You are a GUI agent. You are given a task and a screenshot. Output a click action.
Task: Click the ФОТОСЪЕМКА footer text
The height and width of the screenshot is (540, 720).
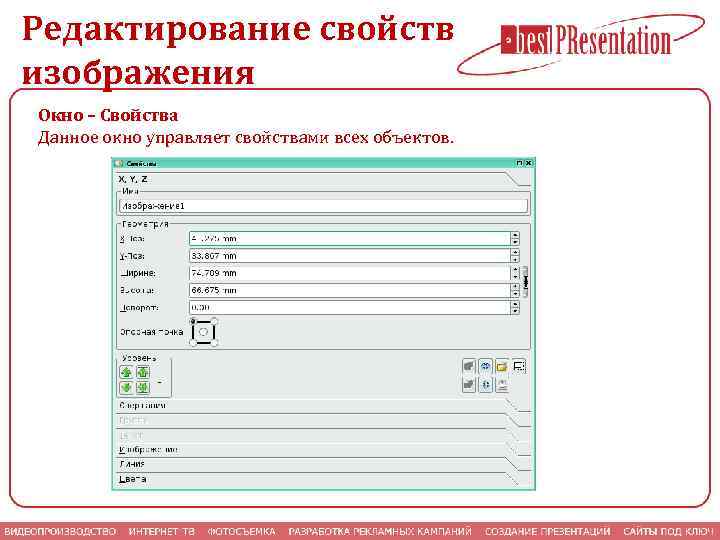[x=242, y=531]
